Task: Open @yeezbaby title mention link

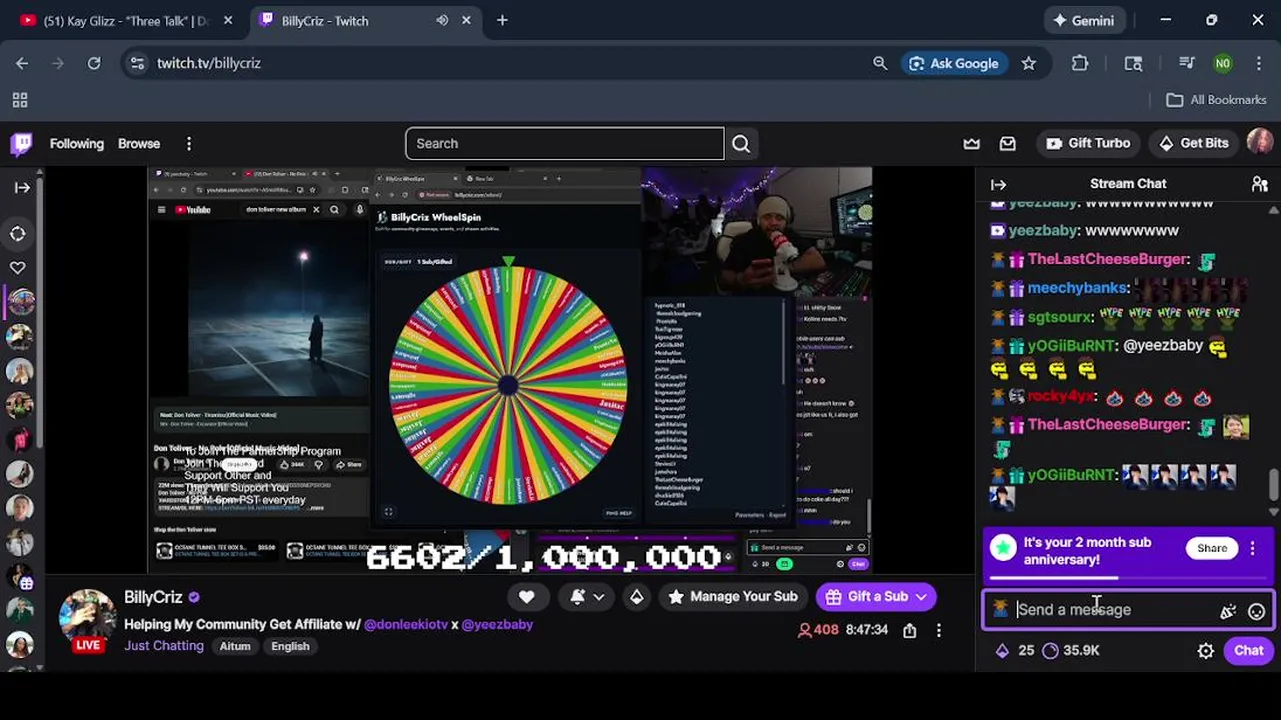Action: coord(497,624)
